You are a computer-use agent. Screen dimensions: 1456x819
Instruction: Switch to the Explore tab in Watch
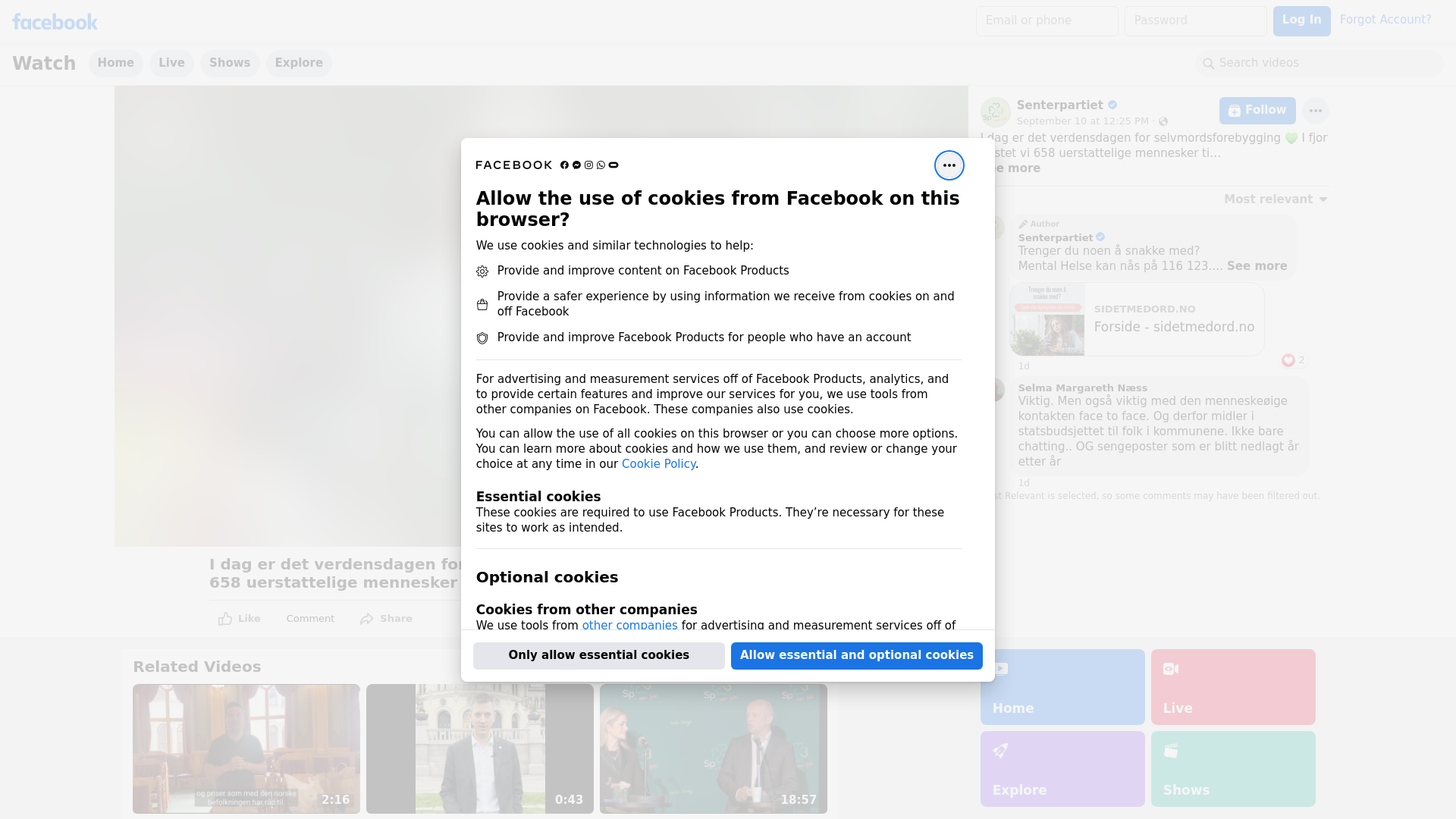[299, 63]
